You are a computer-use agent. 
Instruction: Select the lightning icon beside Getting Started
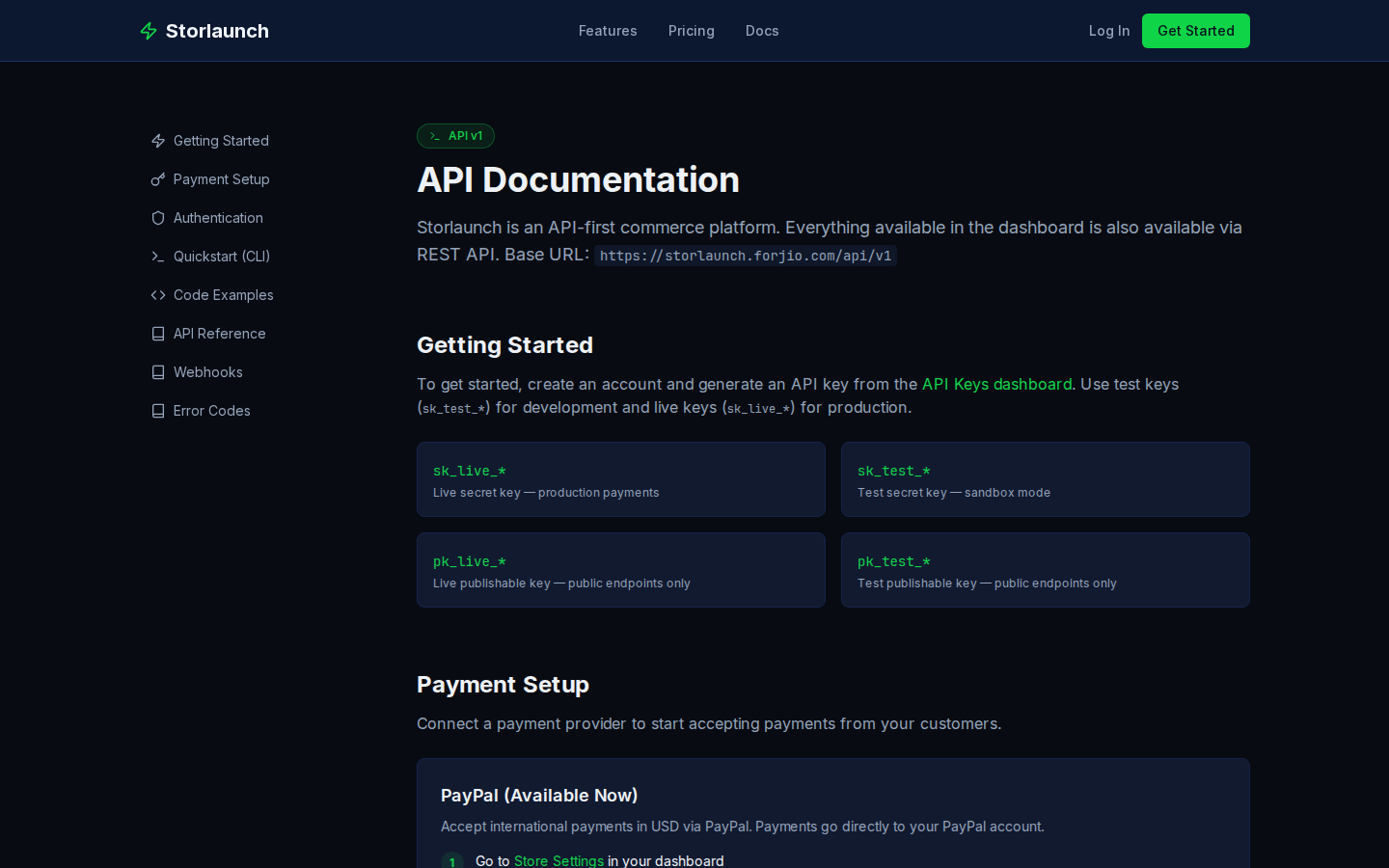click(x=158, y=141)
